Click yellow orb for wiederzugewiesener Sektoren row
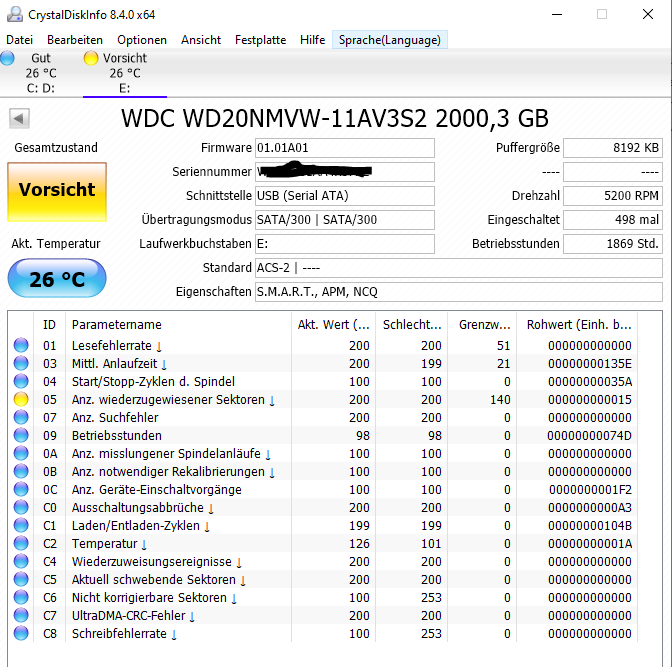Screen dimensions: 672x667 click(x=21, y=399)
